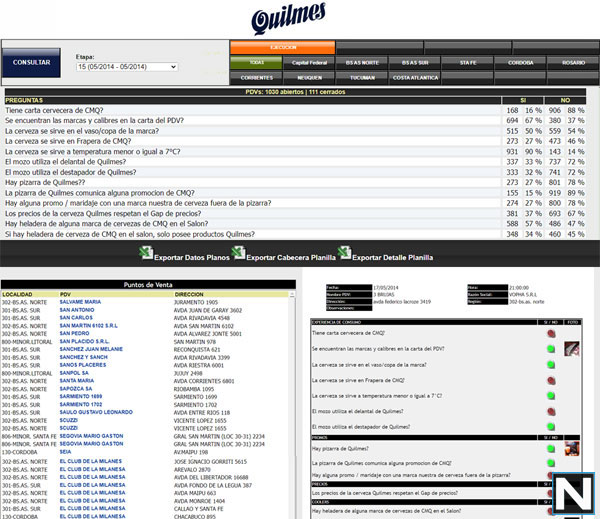Viewport: 600px width, 519px height.
Task: Click the LOCALIDAD column header
Action: (17, 294)
